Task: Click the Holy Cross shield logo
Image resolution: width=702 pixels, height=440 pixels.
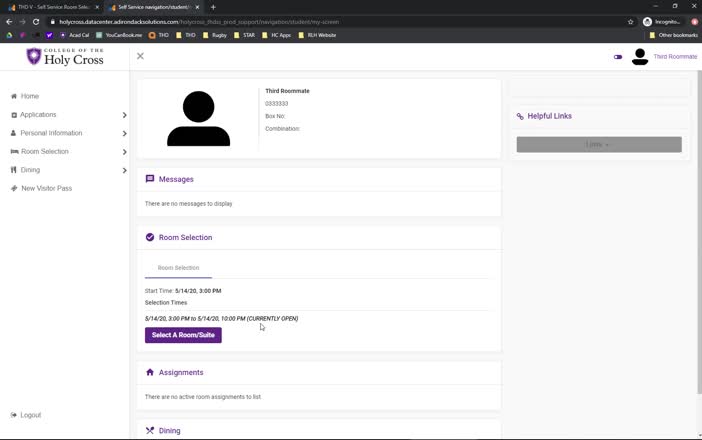Action: point(34,56)
